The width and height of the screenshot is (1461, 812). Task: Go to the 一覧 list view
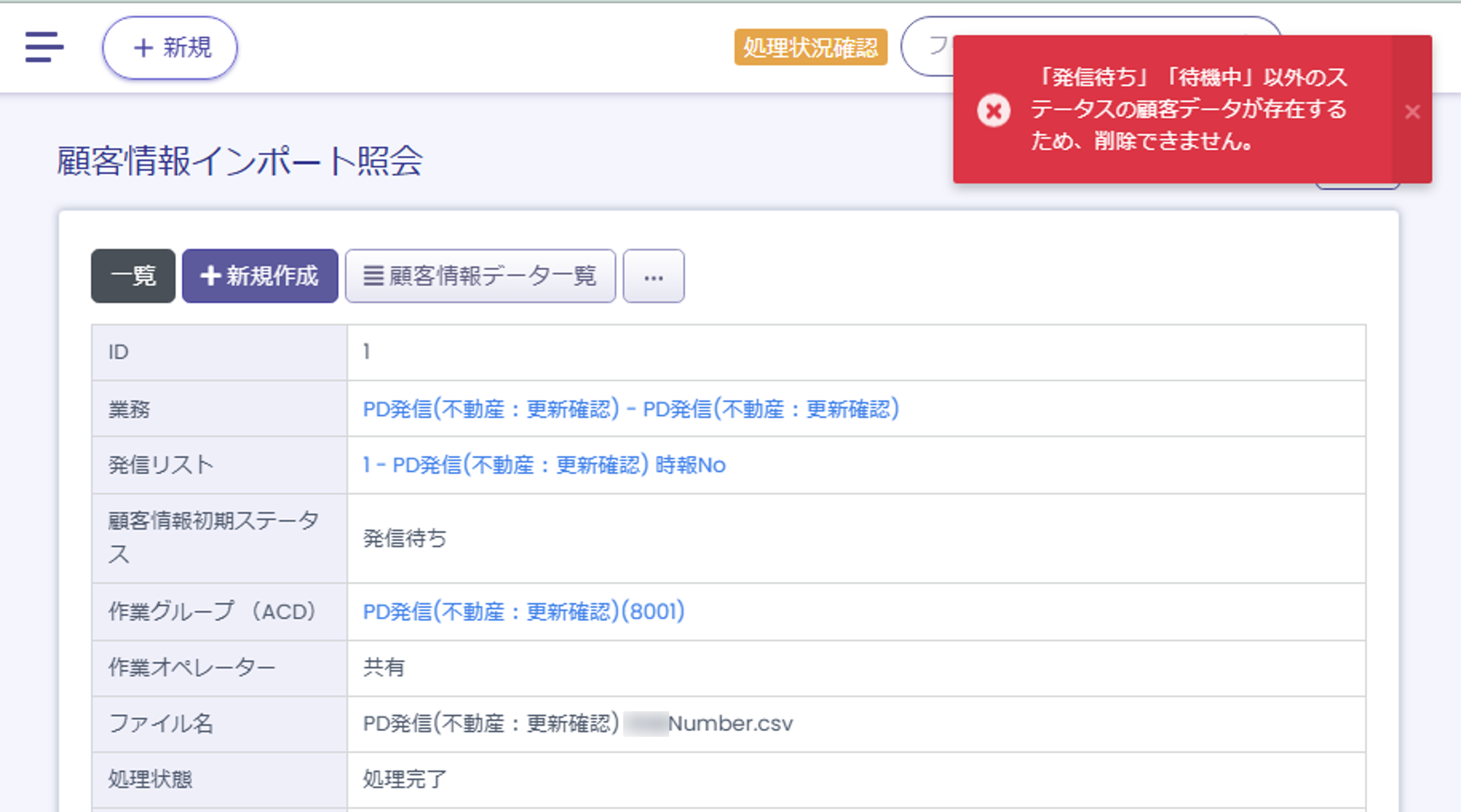pyautogui.click(x=133, y=276)
